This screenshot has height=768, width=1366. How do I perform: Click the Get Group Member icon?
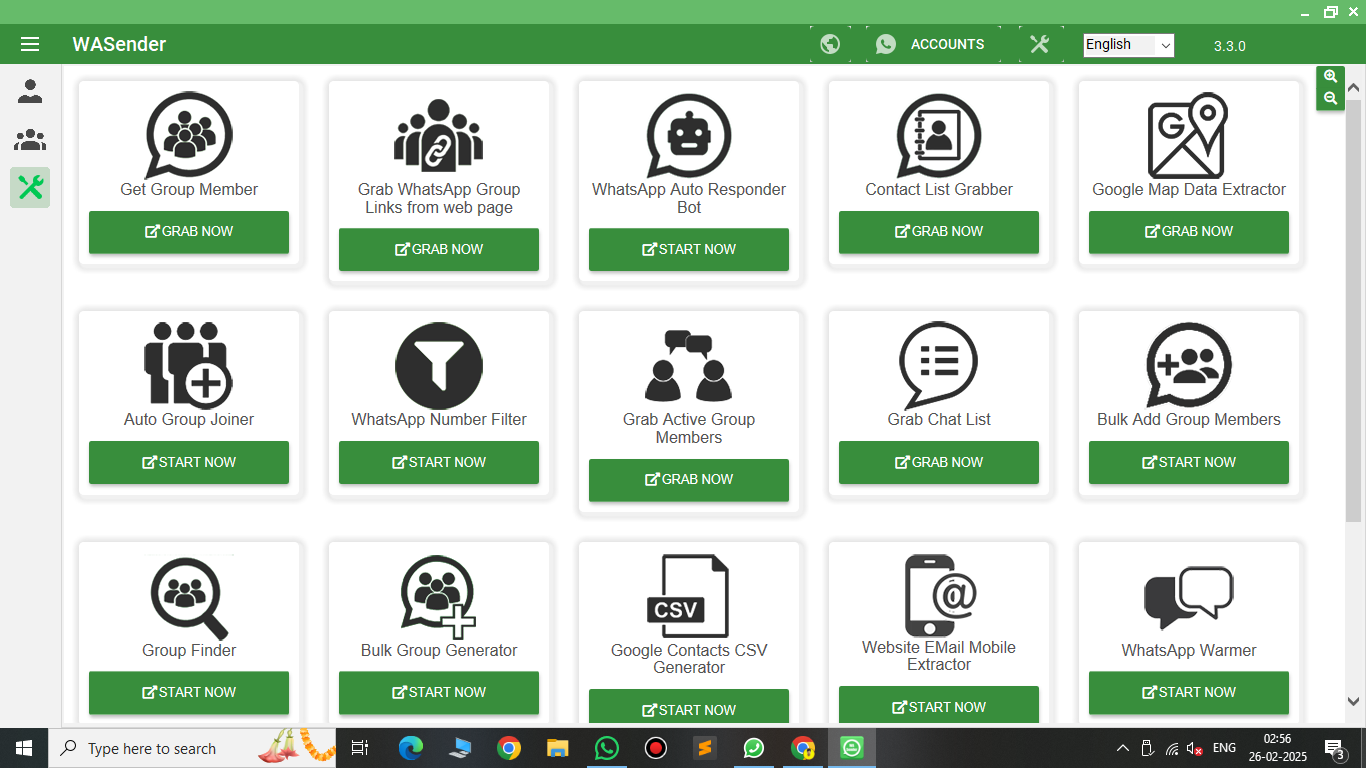click(189, 135)
